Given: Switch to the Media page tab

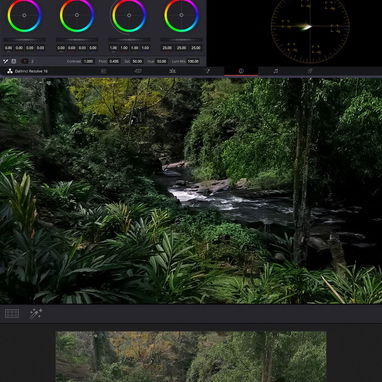Looking at the screenshot, I should pyautogui.click(x=104, y=71).
